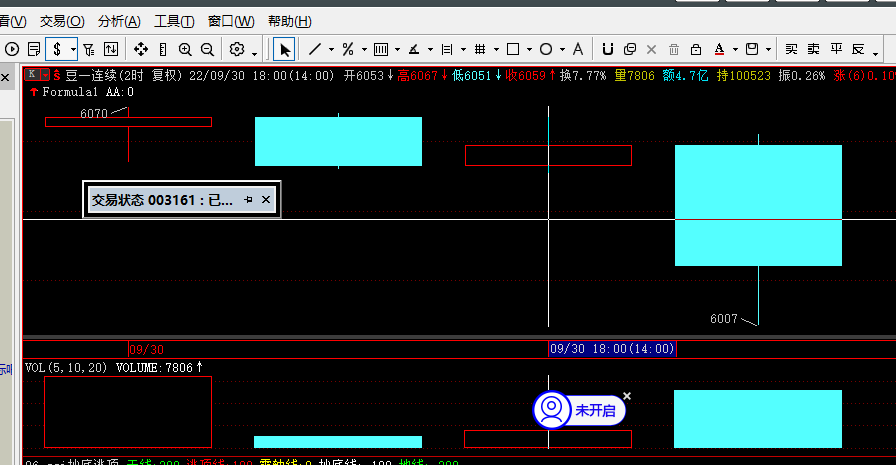This screenshot has height=465, width=896.
Task: Expand the percent tool dropdown arrow
Action: coord(364,50)
